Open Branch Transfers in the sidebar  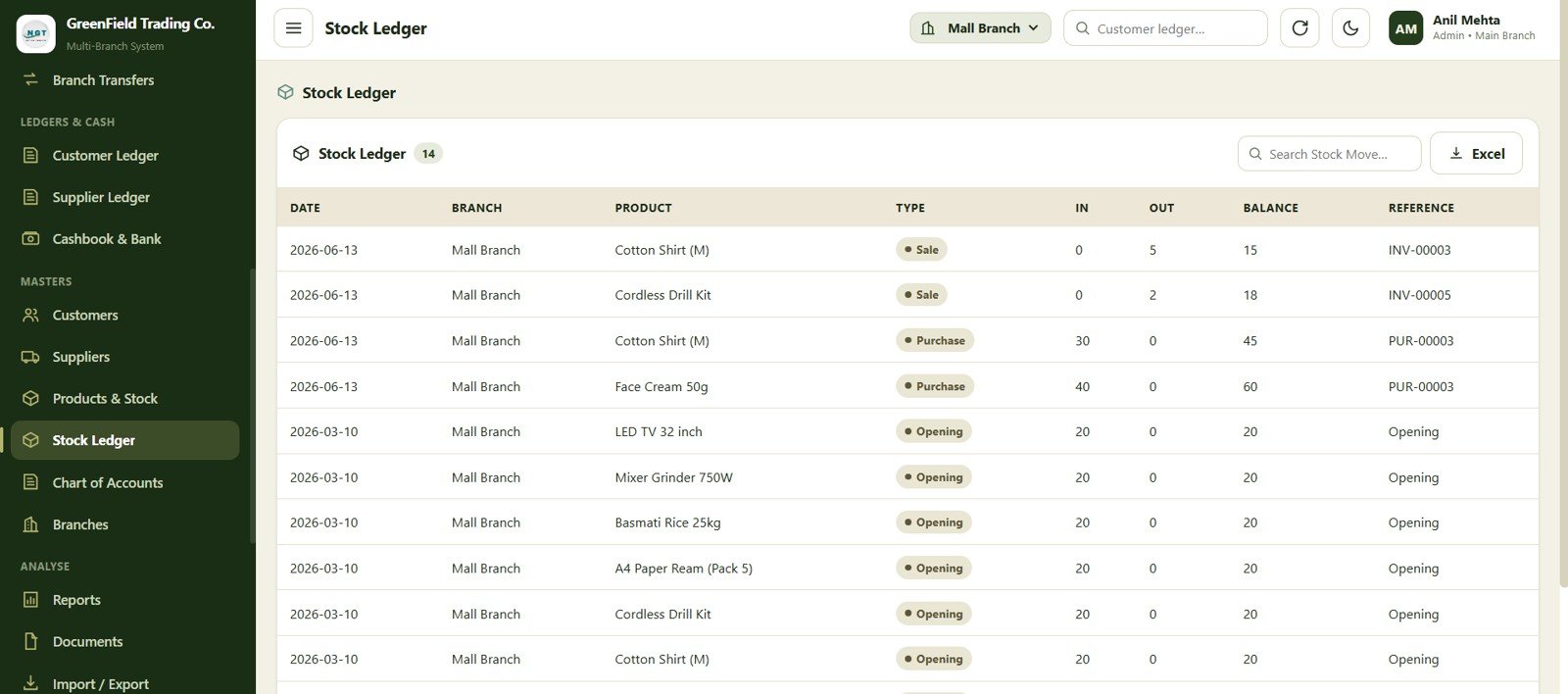click(125, 80)
